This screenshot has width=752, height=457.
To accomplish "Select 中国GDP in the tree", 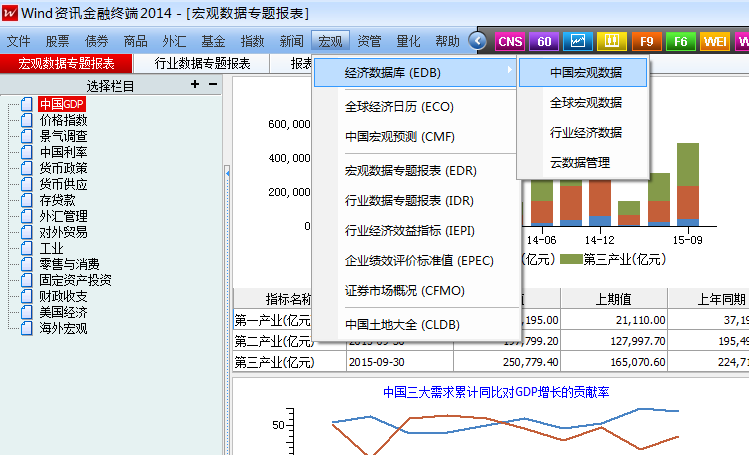I will point(62,104).
